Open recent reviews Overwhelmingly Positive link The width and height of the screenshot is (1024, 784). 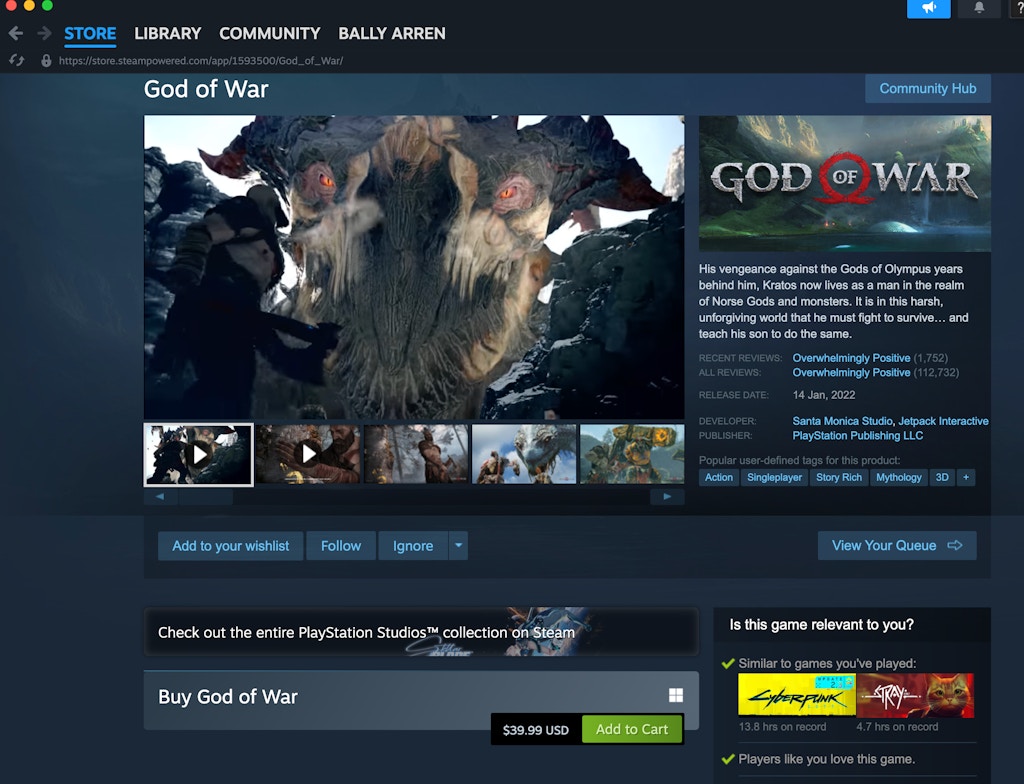[x=851, y=358]
